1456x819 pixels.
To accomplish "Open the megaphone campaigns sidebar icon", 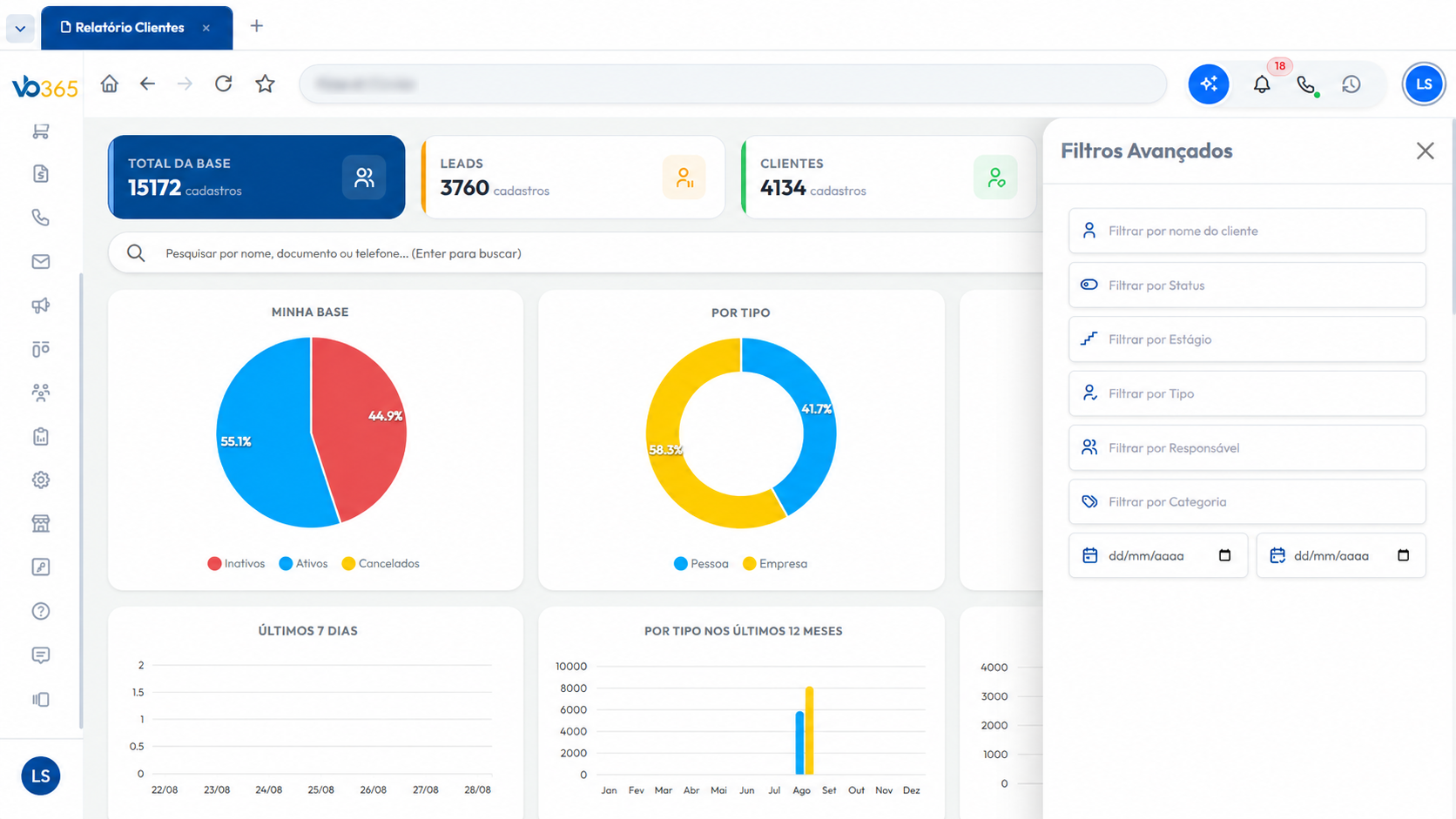I will [x=41, y=305].
